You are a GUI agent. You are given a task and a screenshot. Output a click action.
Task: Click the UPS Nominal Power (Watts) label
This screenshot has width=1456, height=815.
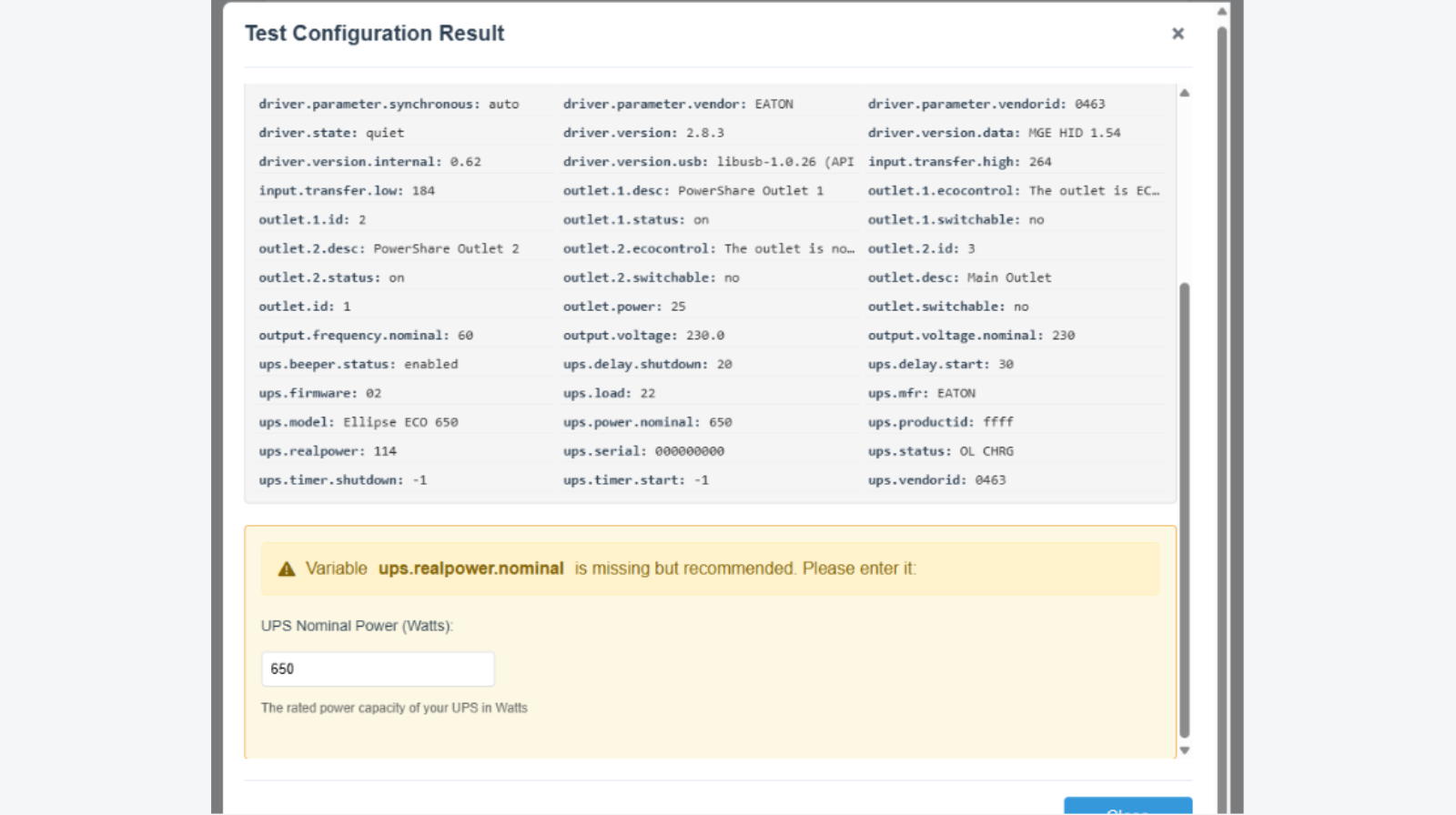point(357,626)
